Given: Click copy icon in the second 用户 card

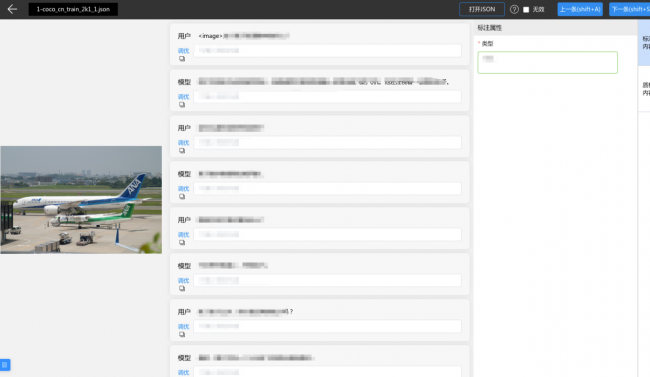Looking at the screenshot, I should [x=182, y=151].
